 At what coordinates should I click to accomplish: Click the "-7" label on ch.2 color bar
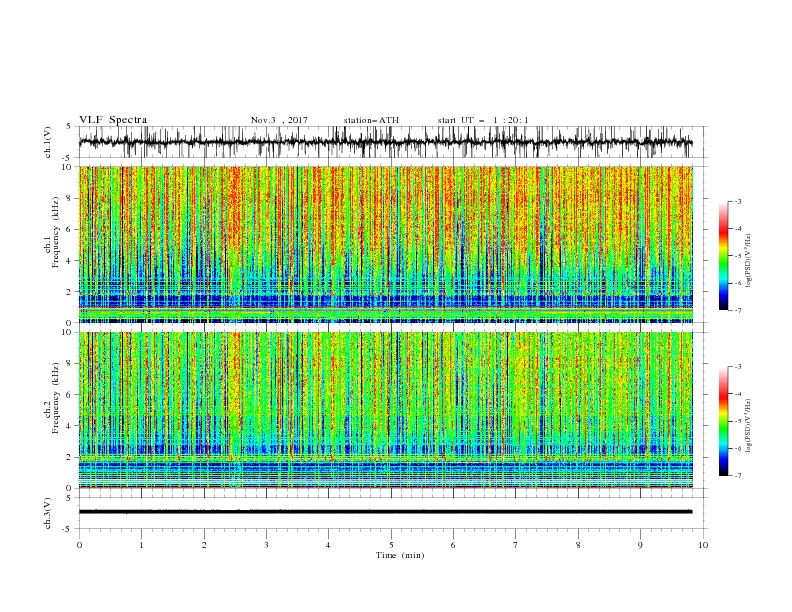738,475
